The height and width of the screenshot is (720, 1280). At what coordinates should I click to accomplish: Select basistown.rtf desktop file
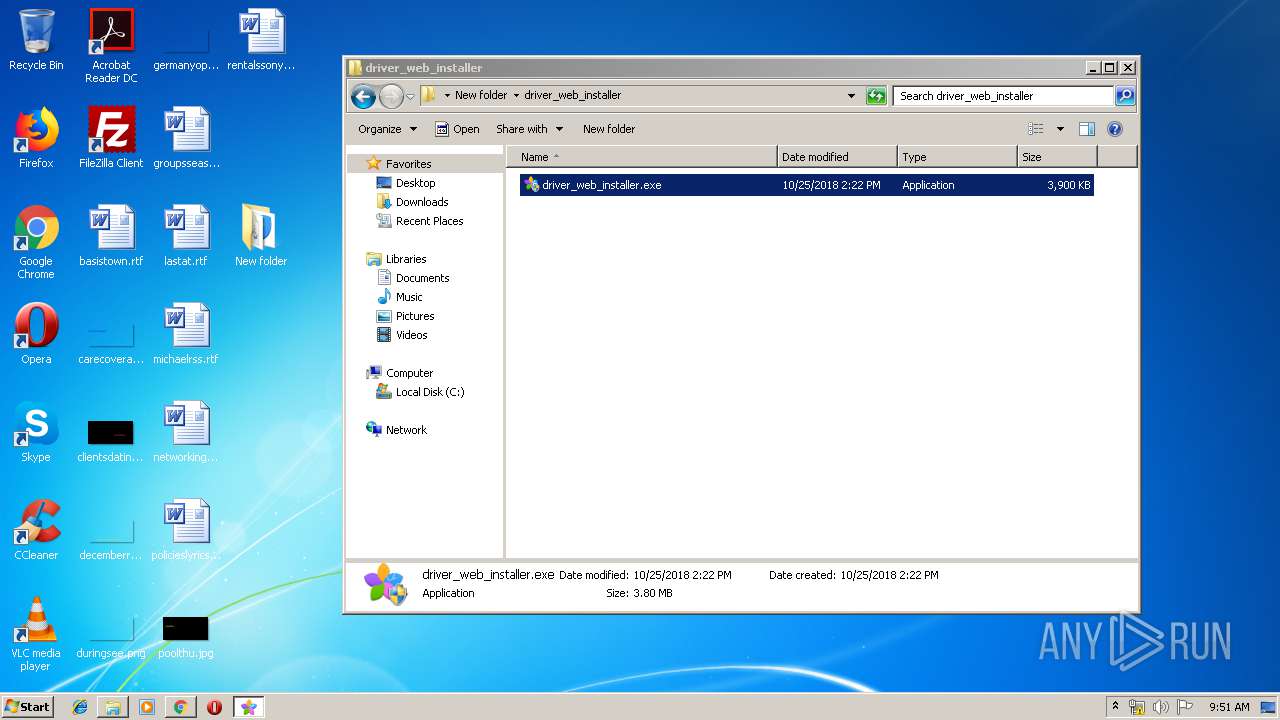point(111,236)
